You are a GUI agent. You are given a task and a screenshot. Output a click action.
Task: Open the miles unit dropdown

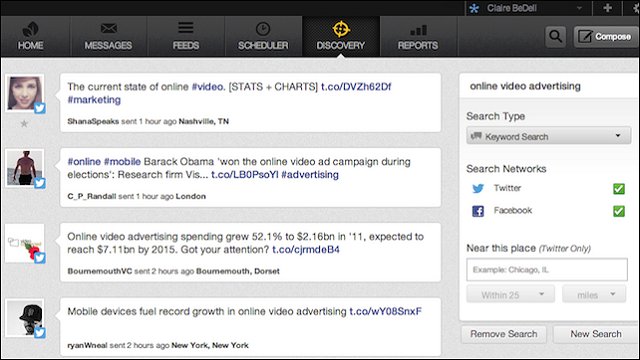click(x=594, y=294)
